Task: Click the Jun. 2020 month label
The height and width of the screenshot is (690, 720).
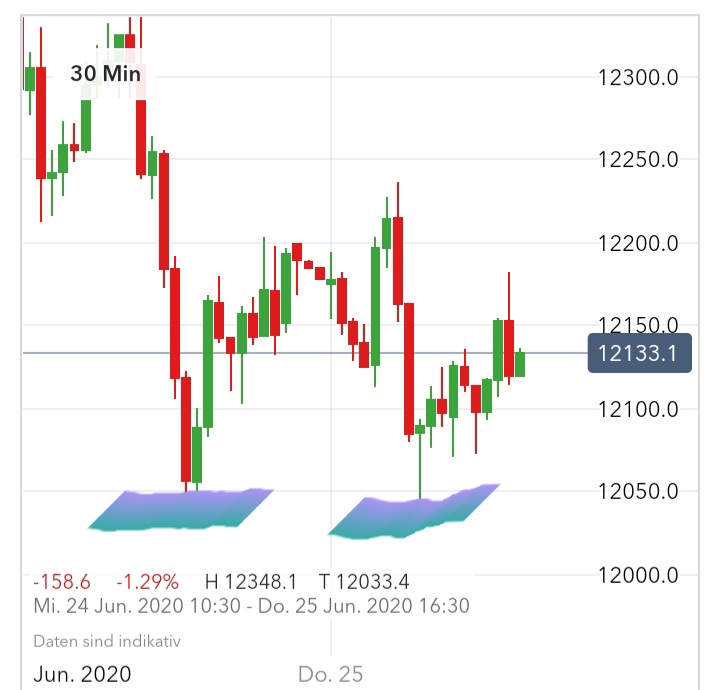Action: 82,675
